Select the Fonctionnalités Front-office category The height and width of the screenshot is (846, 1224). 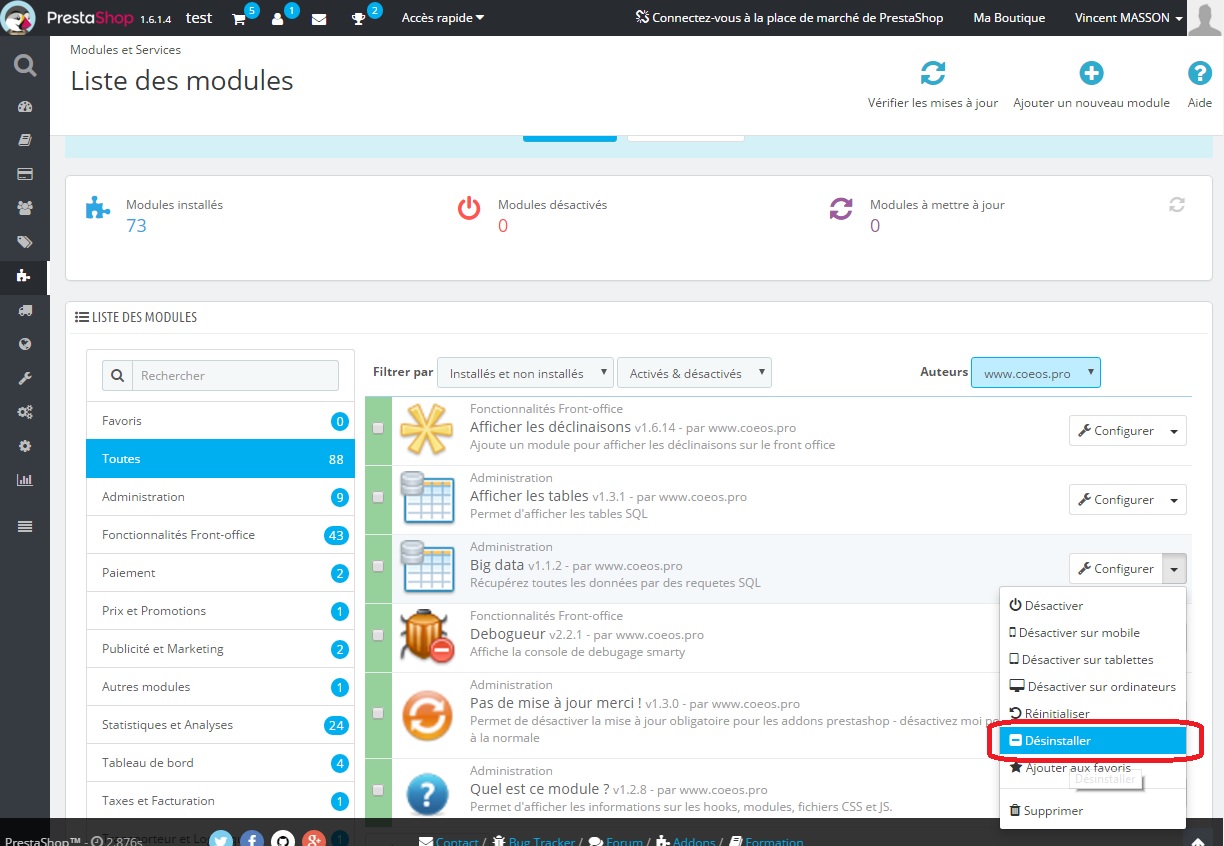[220, 535]
